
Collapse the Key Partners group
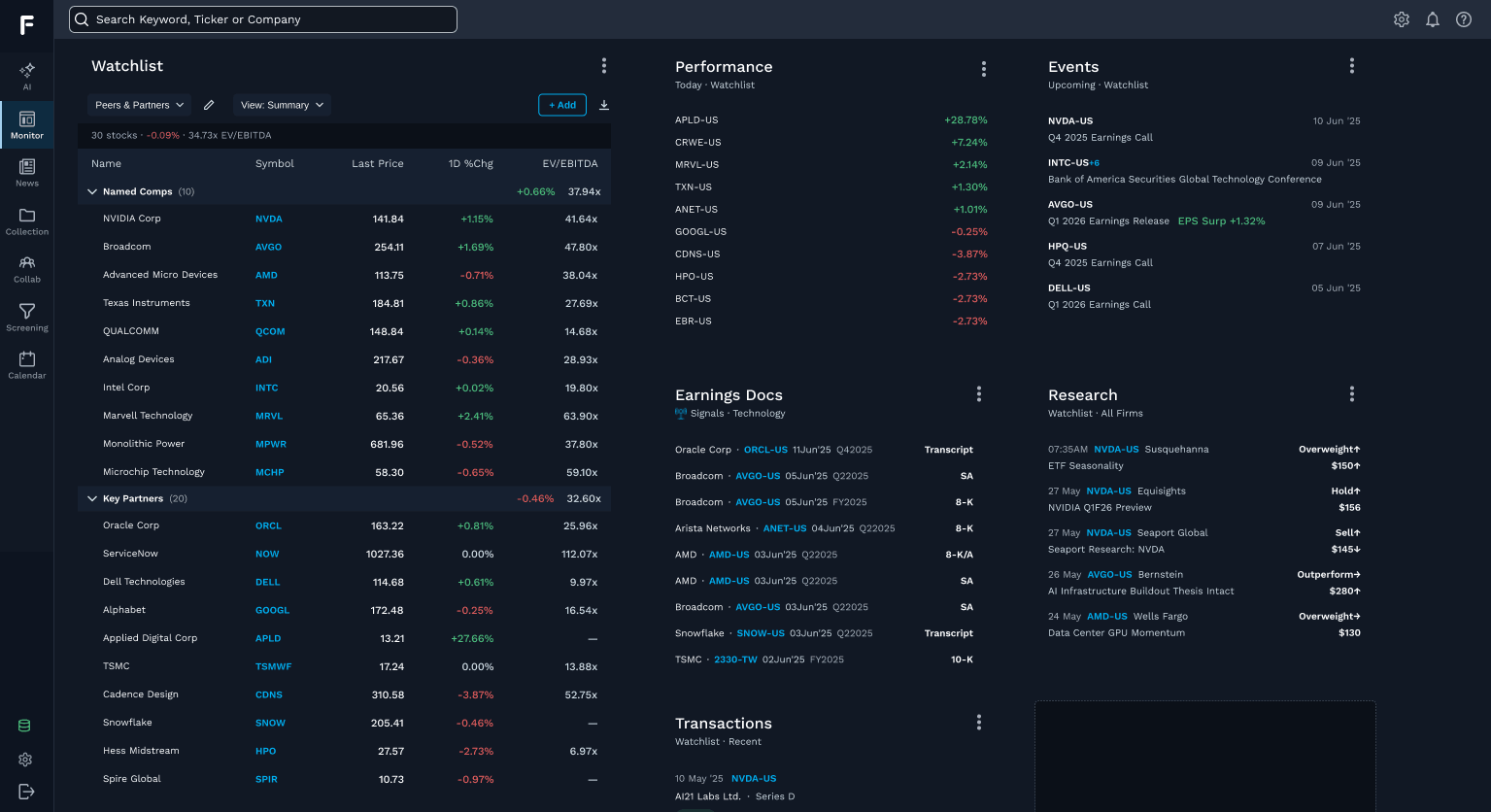click(93, 499)
